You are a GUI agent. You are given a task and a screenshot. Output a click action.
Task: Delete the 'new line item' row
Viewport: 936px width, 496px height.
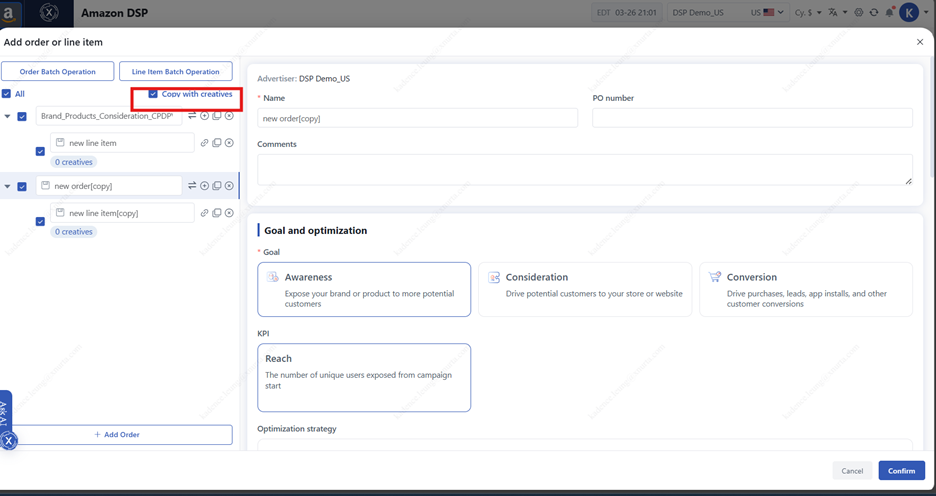coord(229,143)
